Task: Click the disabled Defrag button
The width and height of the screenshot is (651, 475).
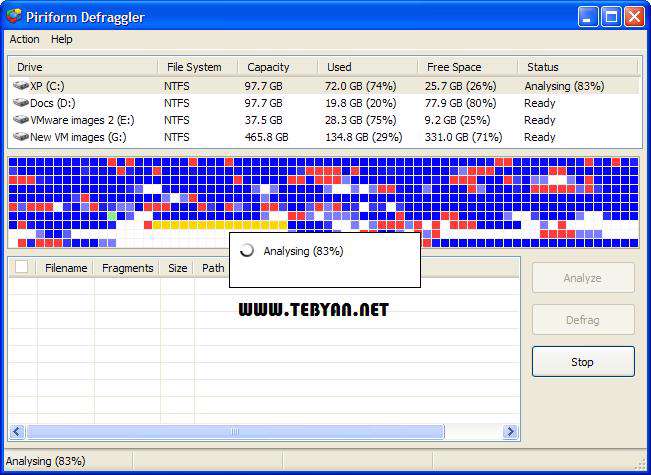Action: coord(583,320)
